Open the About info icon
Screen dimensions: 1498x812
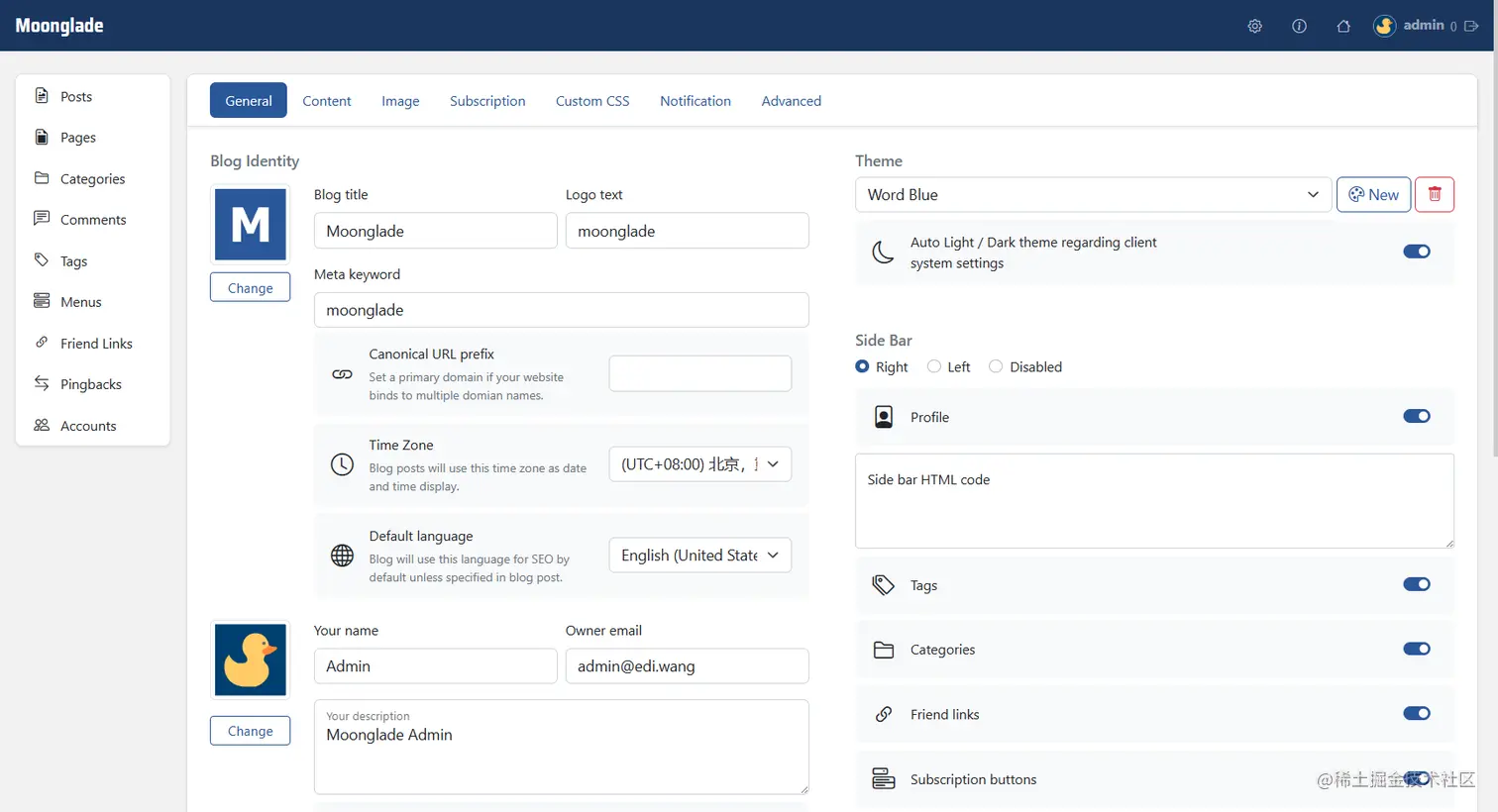click(x=1299, y=26)
